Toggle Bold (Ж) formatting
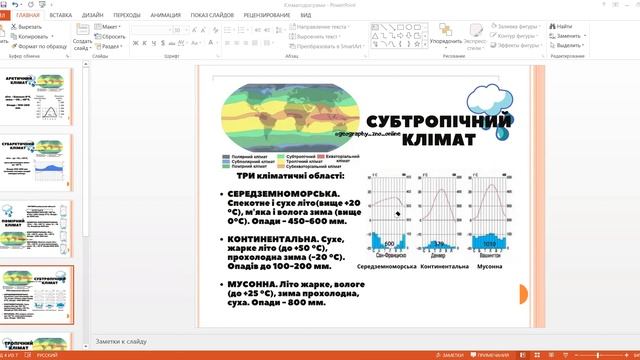 (x=136, y=43)
